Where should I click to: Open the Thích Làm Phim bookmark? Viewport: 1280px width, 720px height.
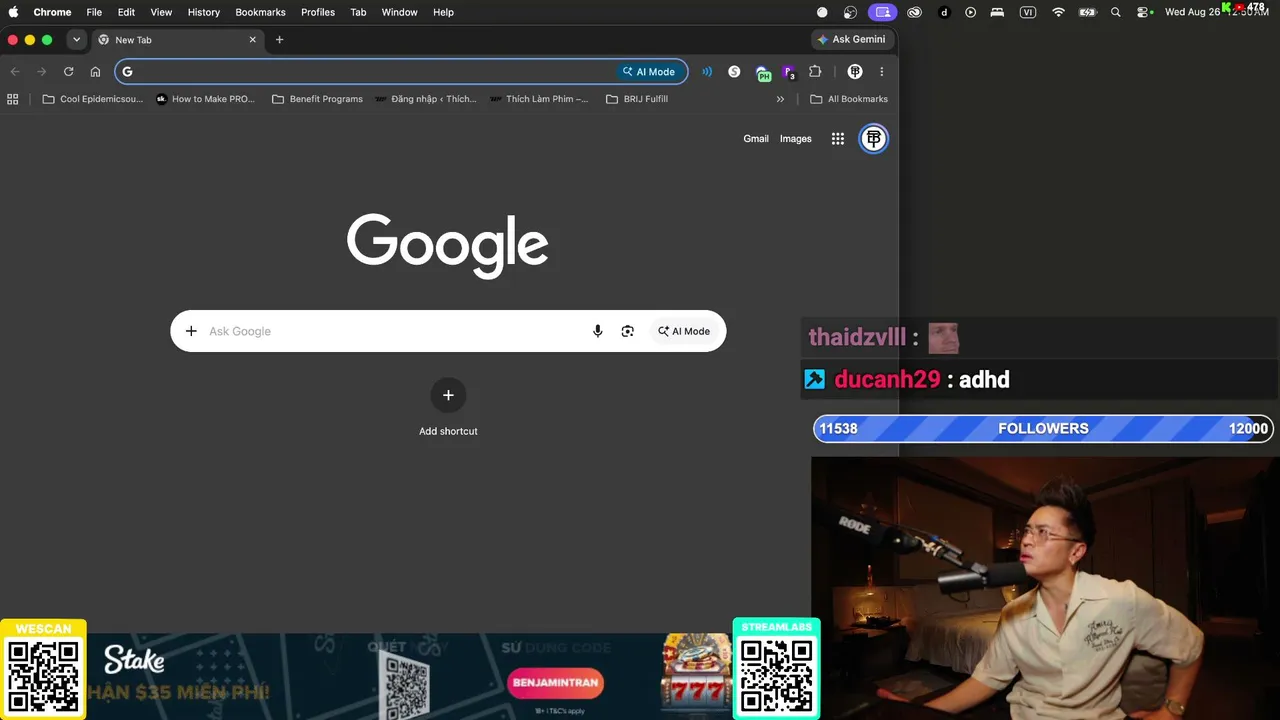540,99
